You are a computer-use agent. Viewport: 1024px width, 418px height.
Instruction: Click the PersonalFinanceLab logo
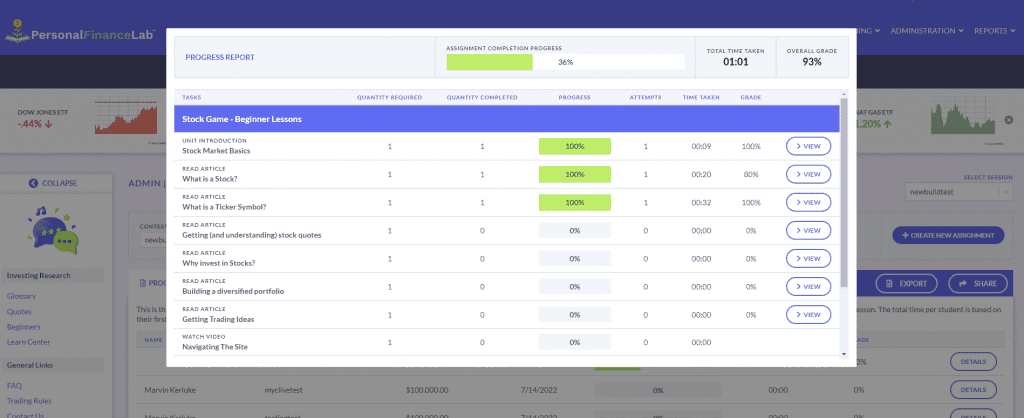coord(80,31)
